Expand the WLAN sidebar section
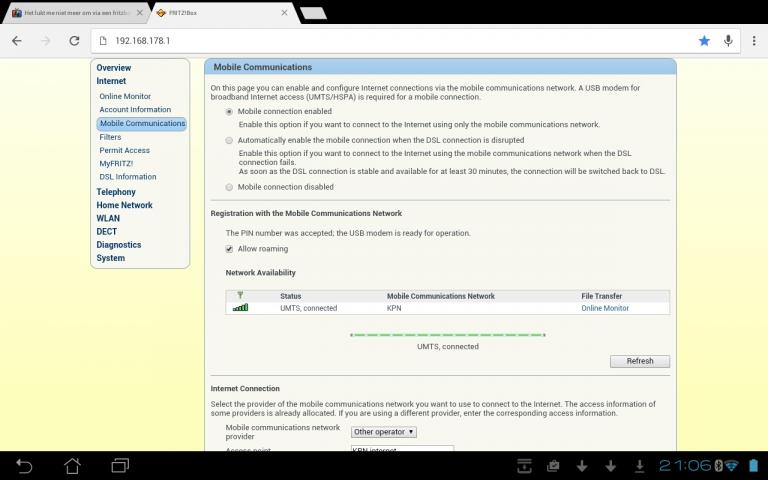 [x=108, y=218]
